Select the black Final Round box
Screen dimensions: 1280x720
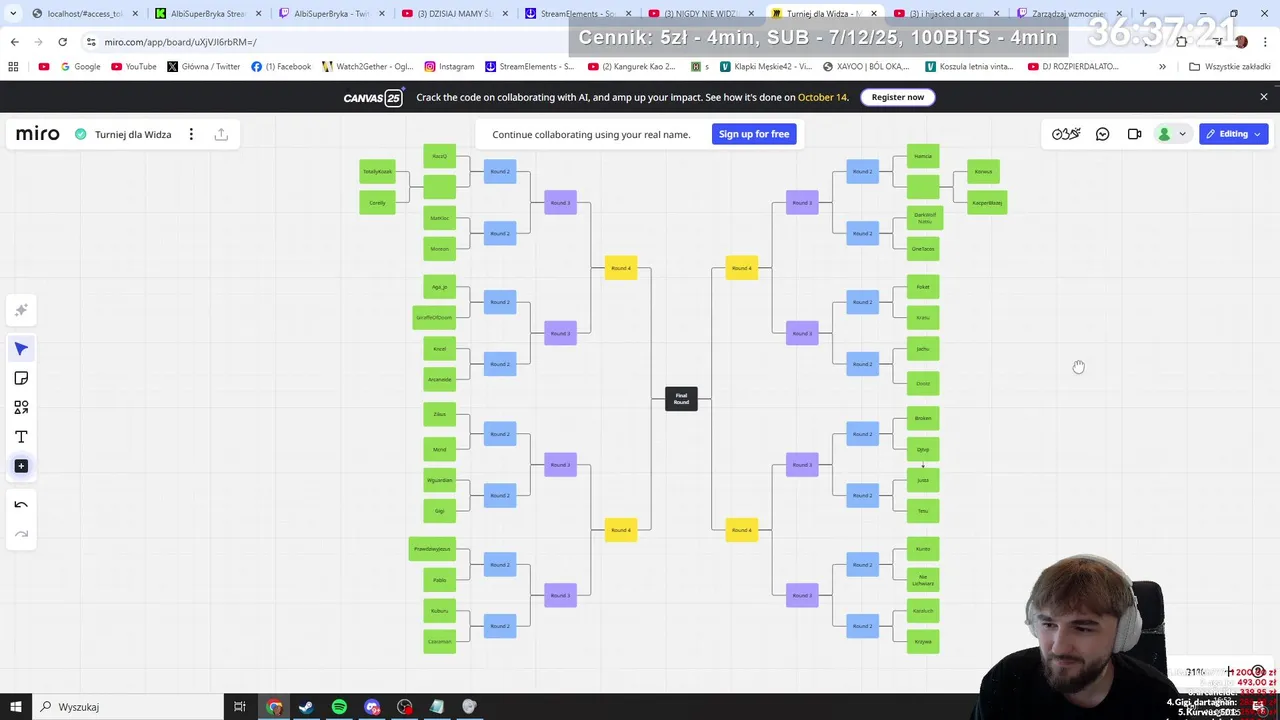[x=681, y=399]
